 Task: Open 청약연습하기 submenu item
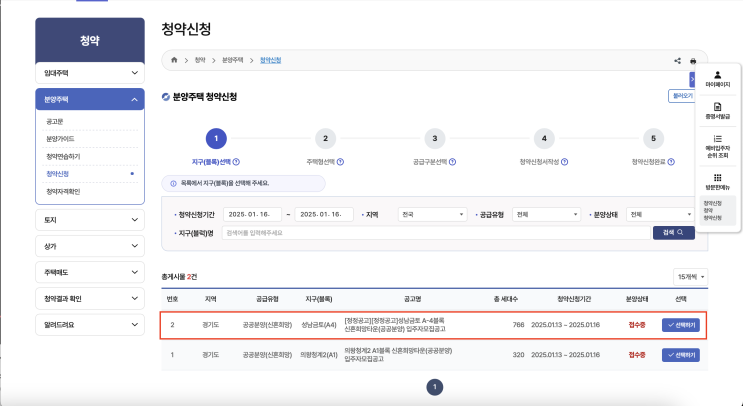(x=63, y=156)
